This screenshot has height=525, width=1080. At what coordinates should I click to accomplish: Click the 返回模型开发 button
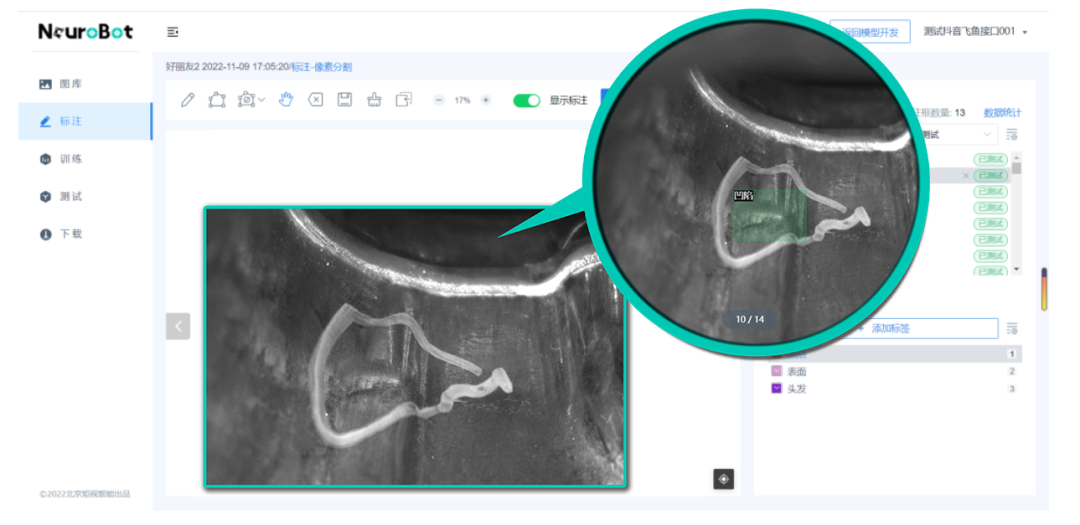tap(871, 32)
